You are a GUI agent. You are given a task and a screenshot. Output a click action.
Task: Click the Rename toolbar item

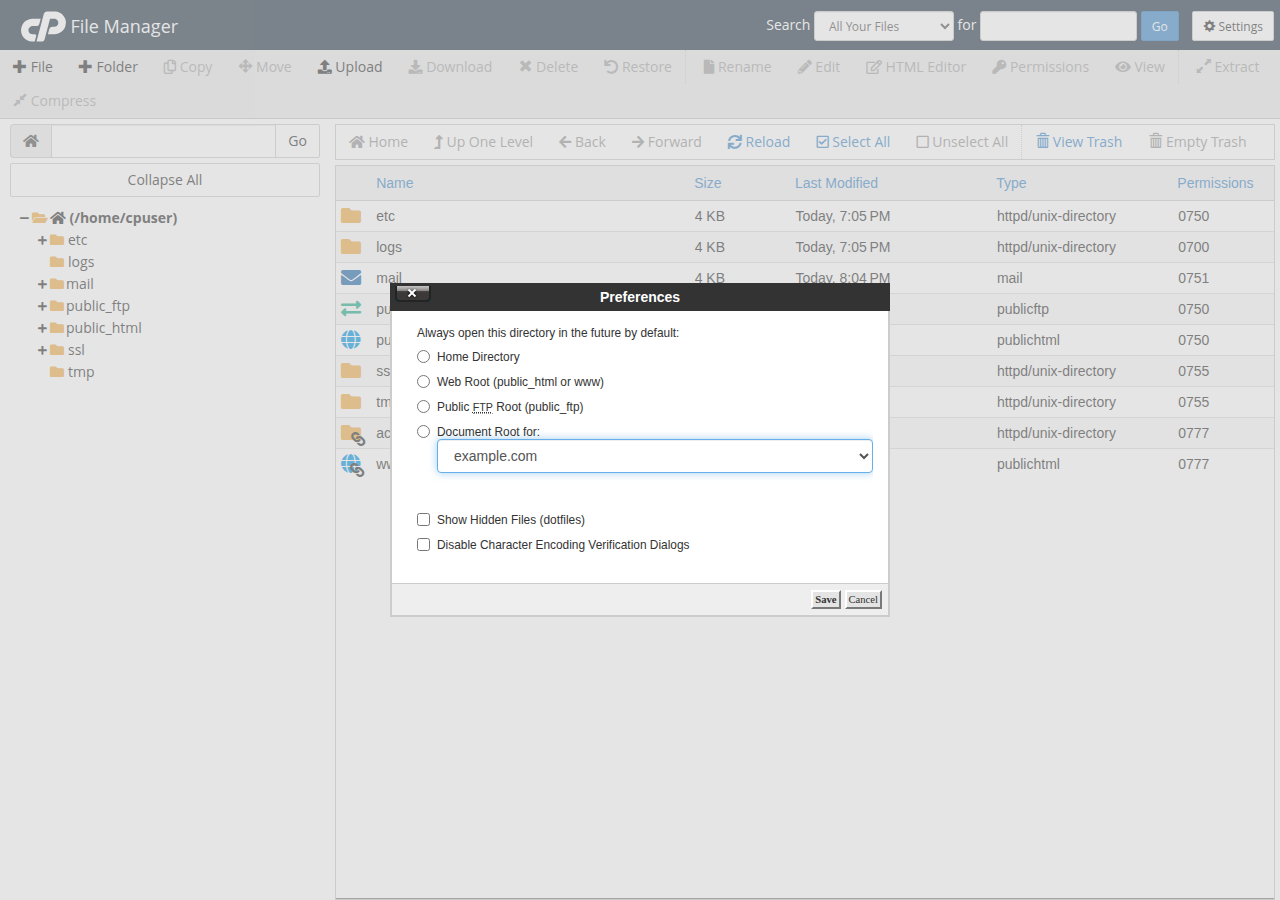737,67
